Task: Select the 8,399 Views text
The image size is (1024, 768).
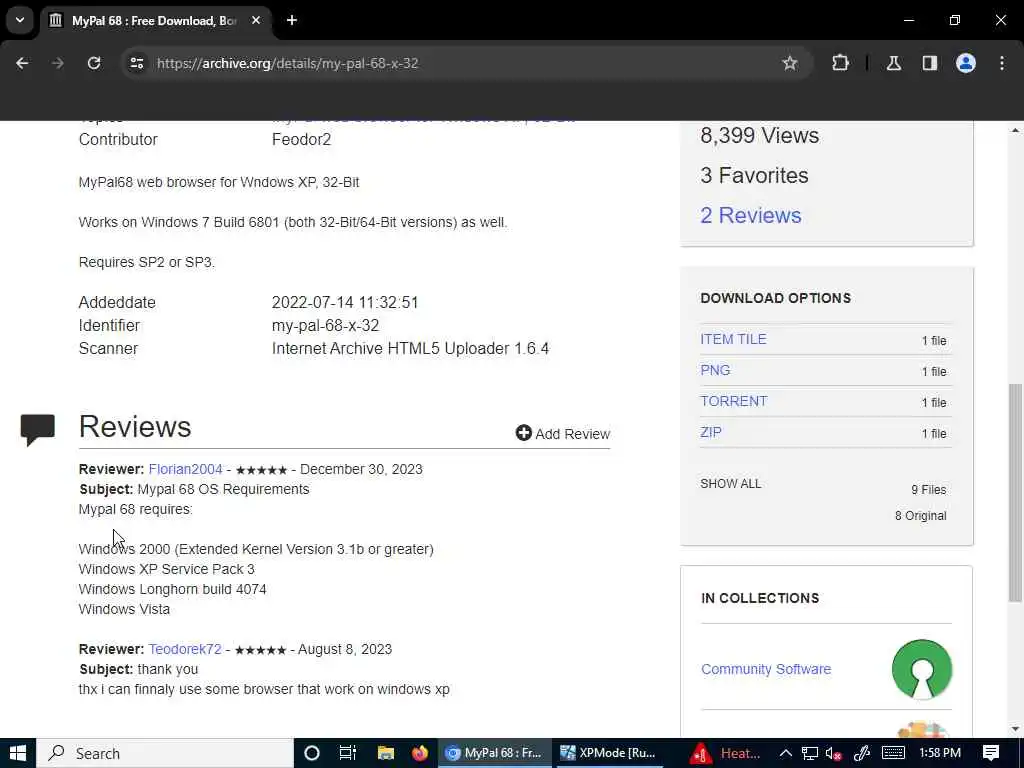Action: click(x=760, y=136)
